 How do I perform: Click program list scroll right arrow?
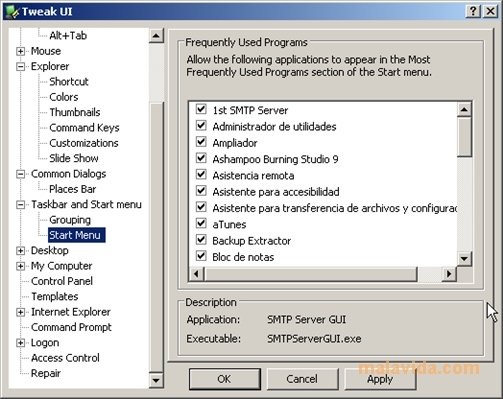click(x=449, y=274)
